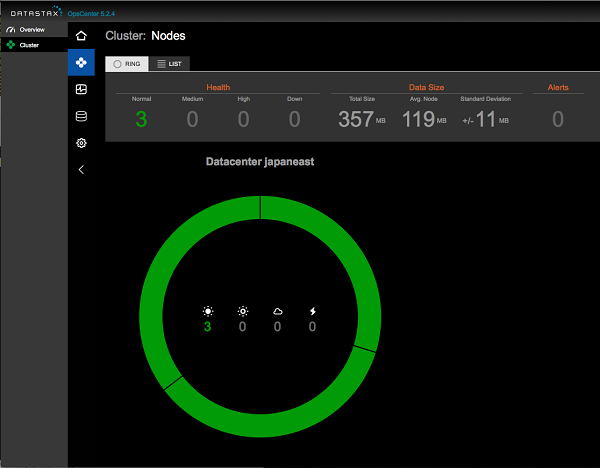Click the Alerts count value
This screenshot has width=600, height=468.
(557, 120)
